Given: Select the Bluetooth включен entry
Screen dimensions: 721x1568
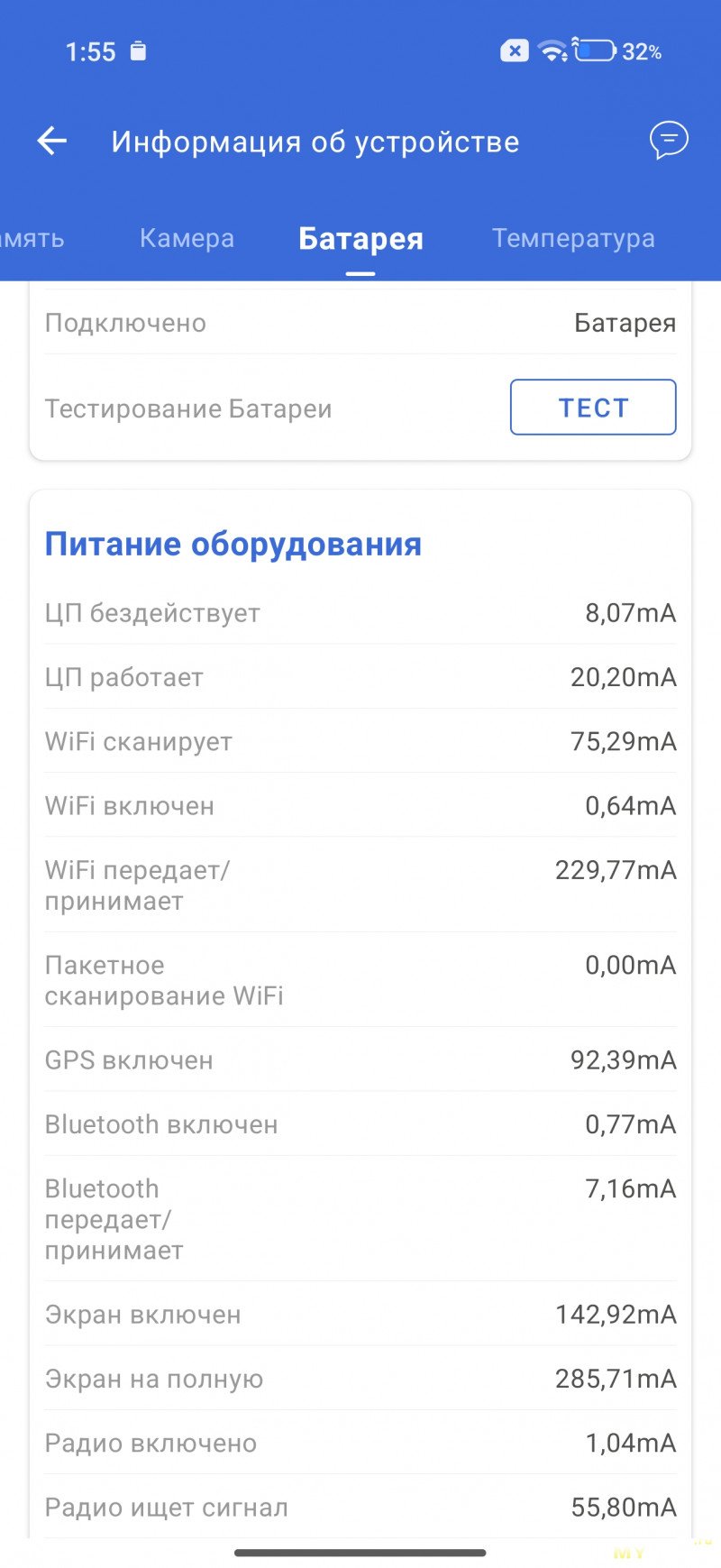Looking at the screenshot, I should coord(360,1124).
